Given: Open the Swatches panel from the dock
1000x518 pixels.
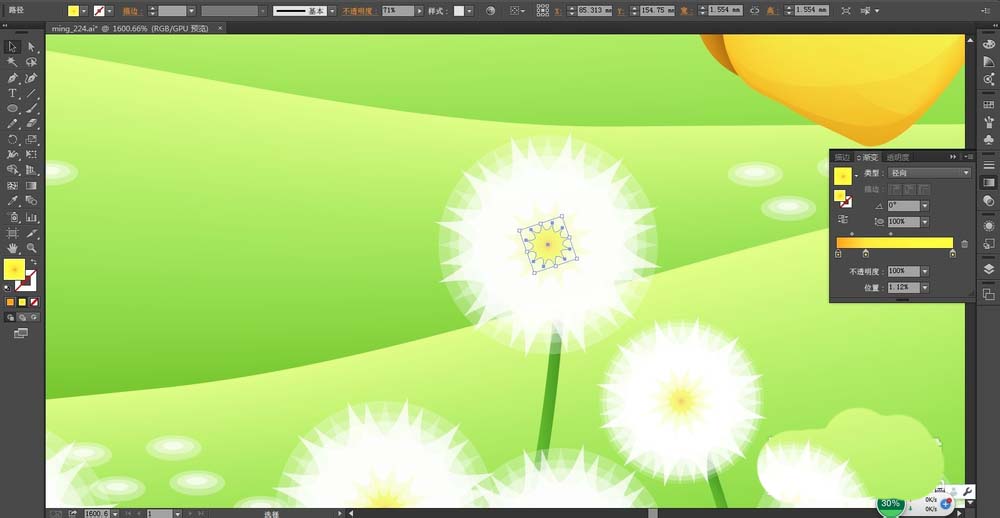Looking at the screenshot, I should click(989, 105).
